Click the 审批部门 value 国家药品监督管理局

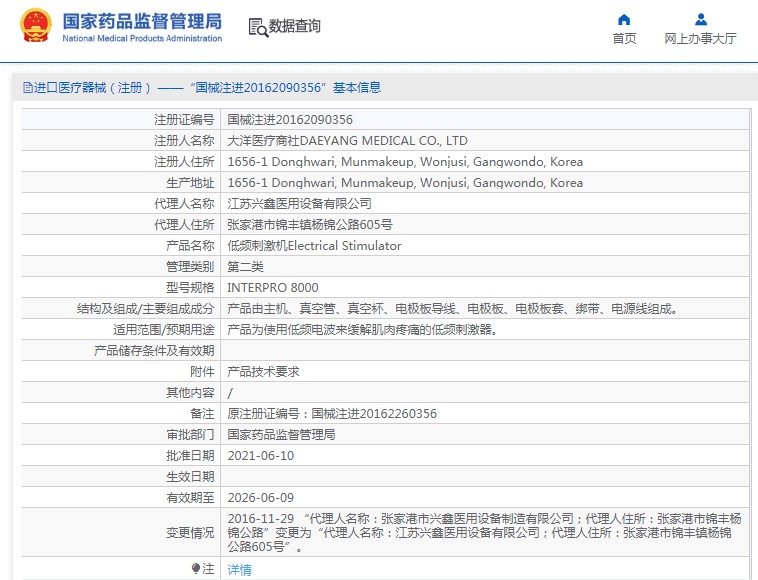click(x=281, y=435)
